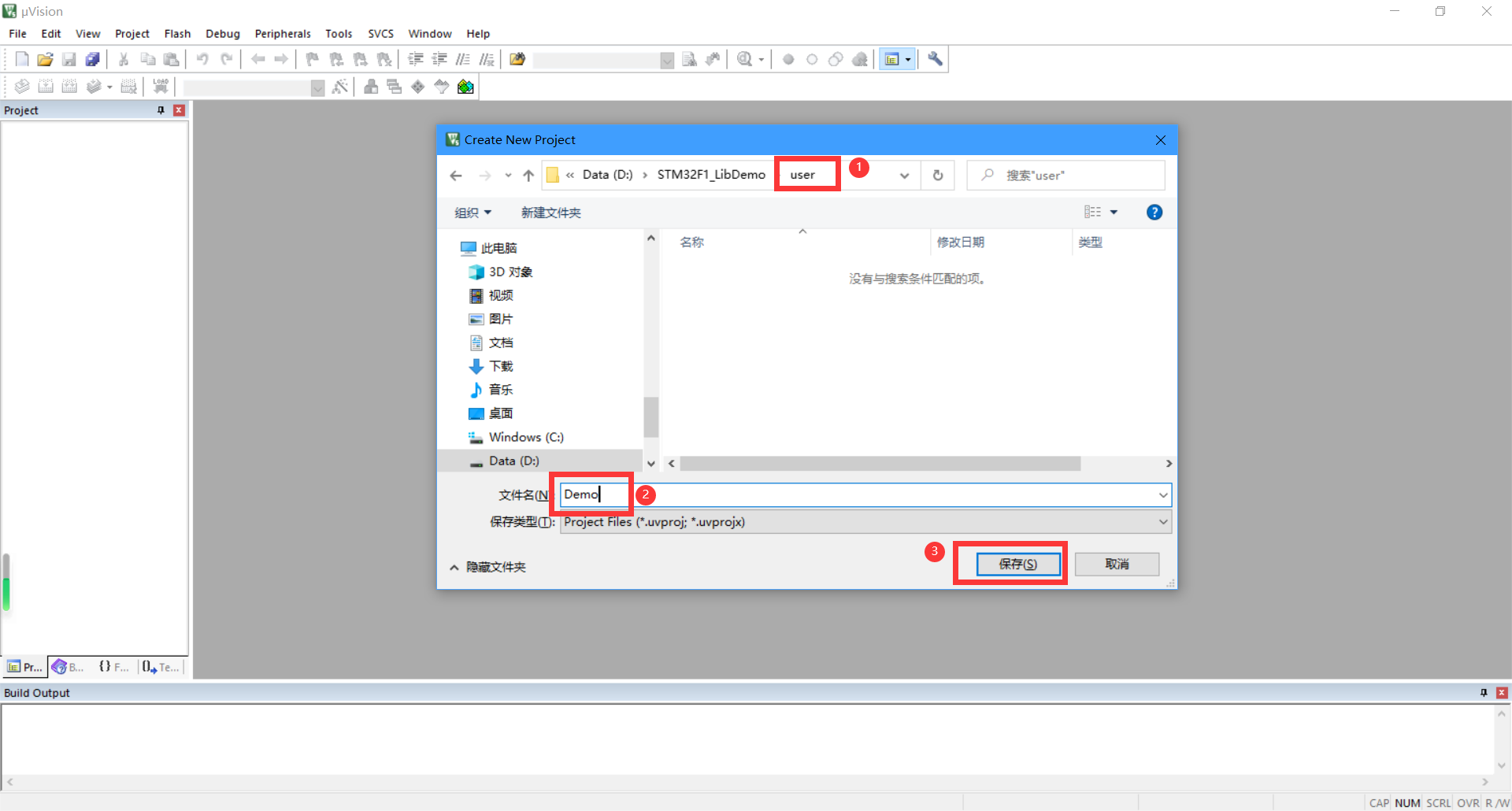Click the Open file toolbar icon
1512x811 pixels.
coord(45,59)
